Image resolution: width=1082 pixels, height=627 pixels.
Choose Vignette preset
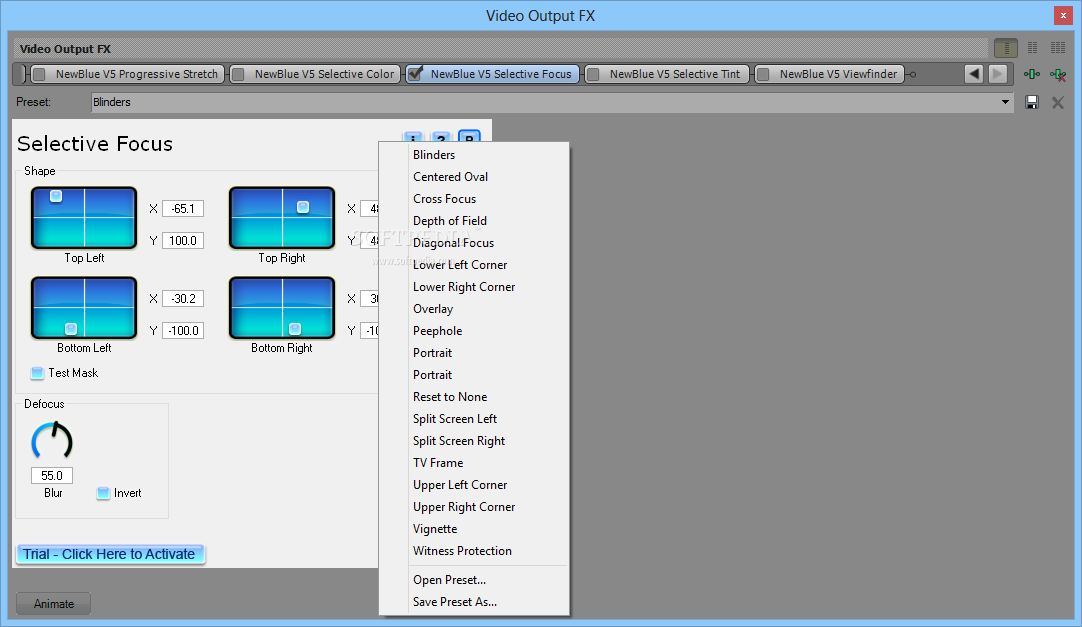tap(474, 530)
